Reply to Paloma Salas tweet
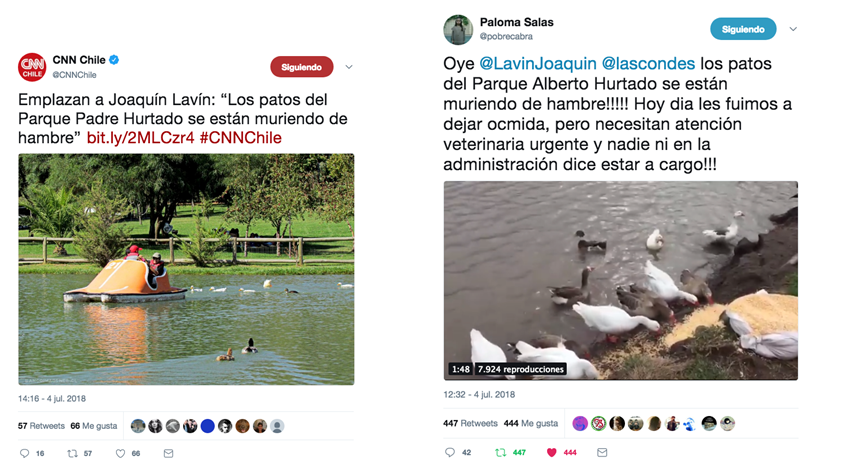 pyautogui.click(x=450, y=452)
